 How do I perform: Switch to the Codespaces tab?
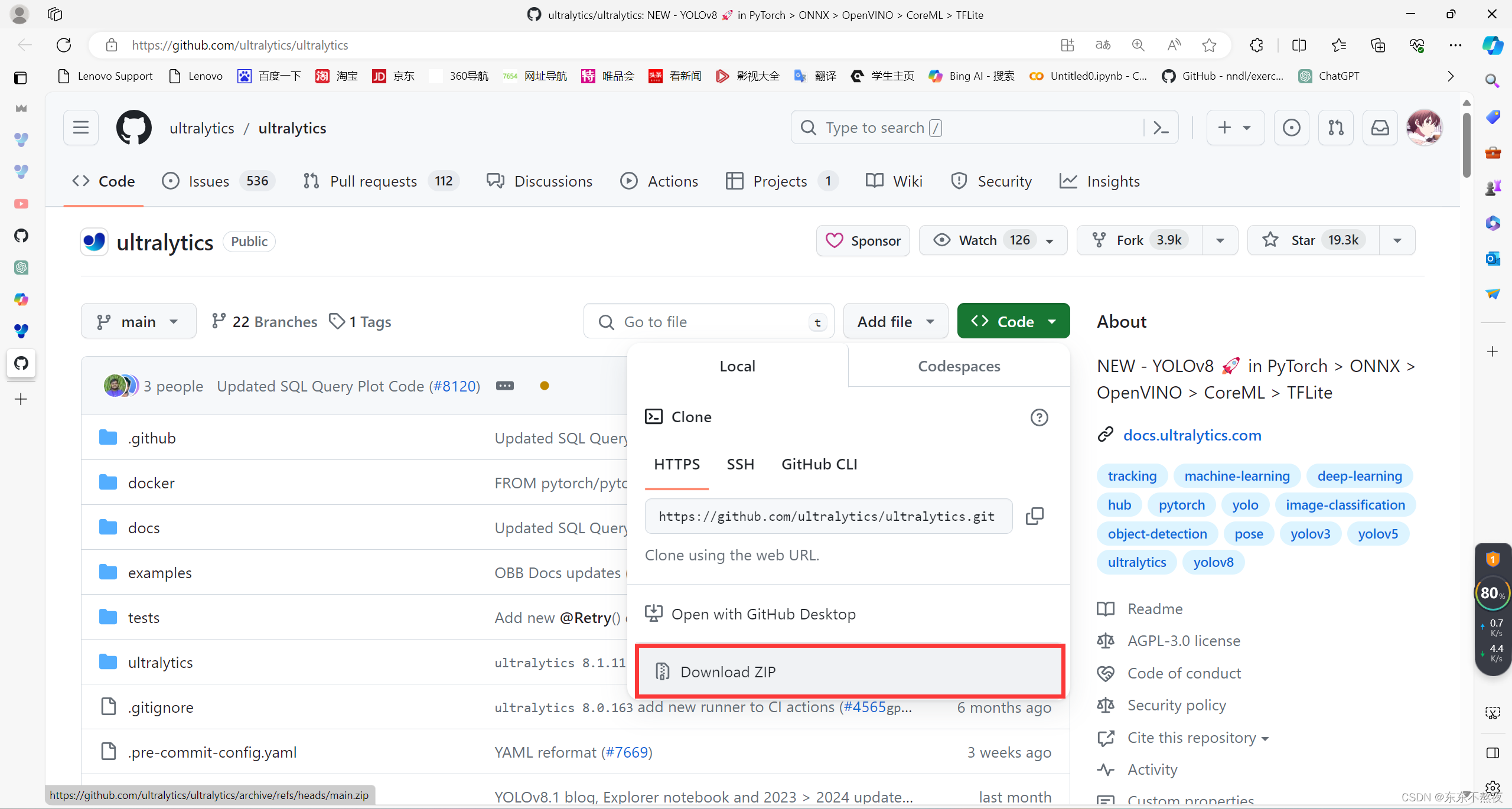959,366
